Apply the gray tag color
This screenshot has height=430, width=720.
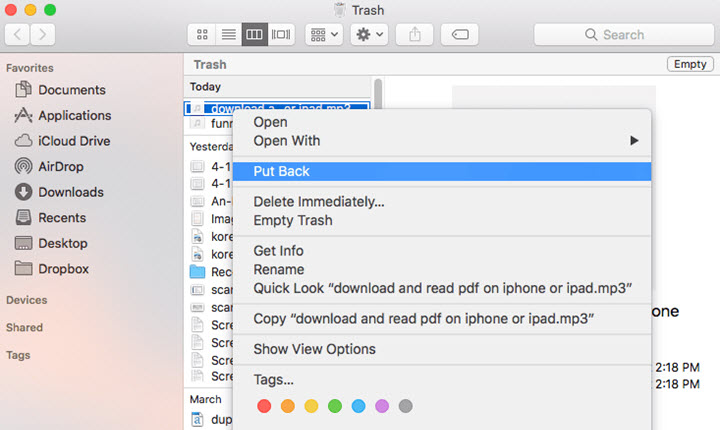coord(405,406)
